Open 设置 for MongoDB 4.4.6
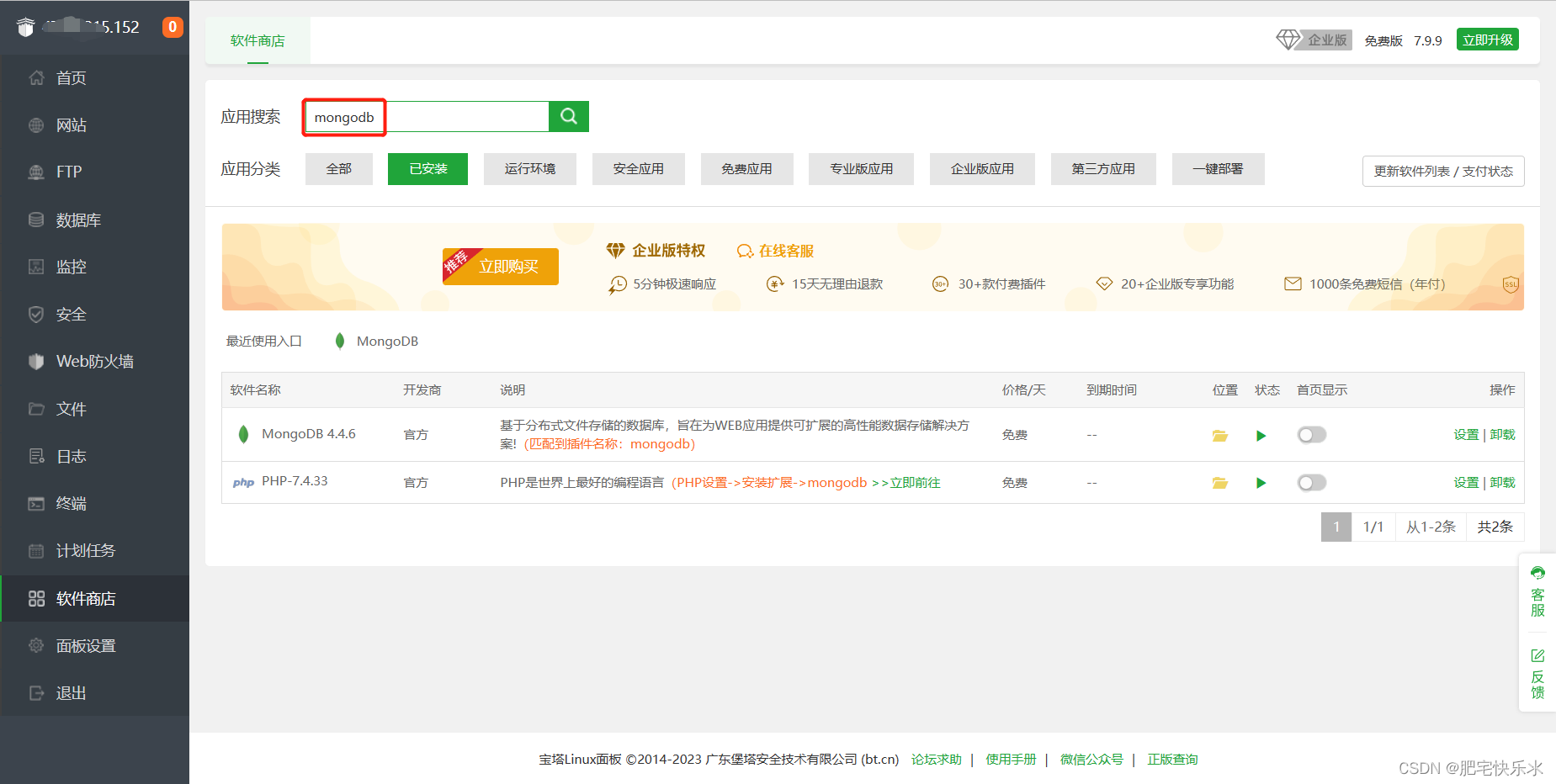 pos(1466,435)
